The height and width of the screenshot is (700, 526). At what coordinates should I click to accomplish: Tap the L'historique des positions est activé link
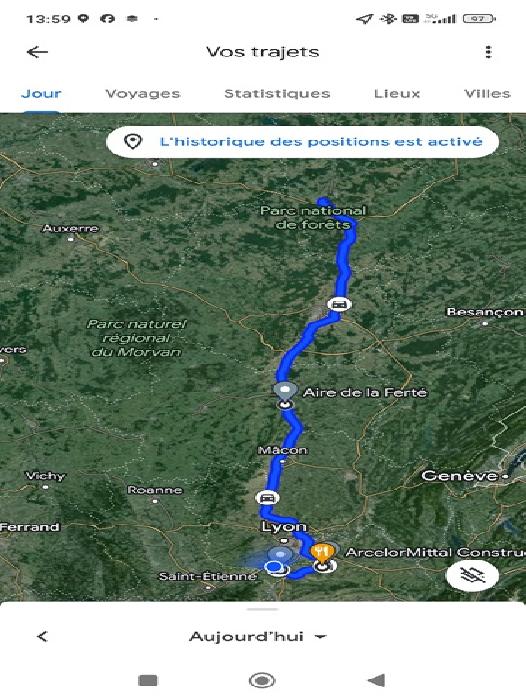(321, 142)
